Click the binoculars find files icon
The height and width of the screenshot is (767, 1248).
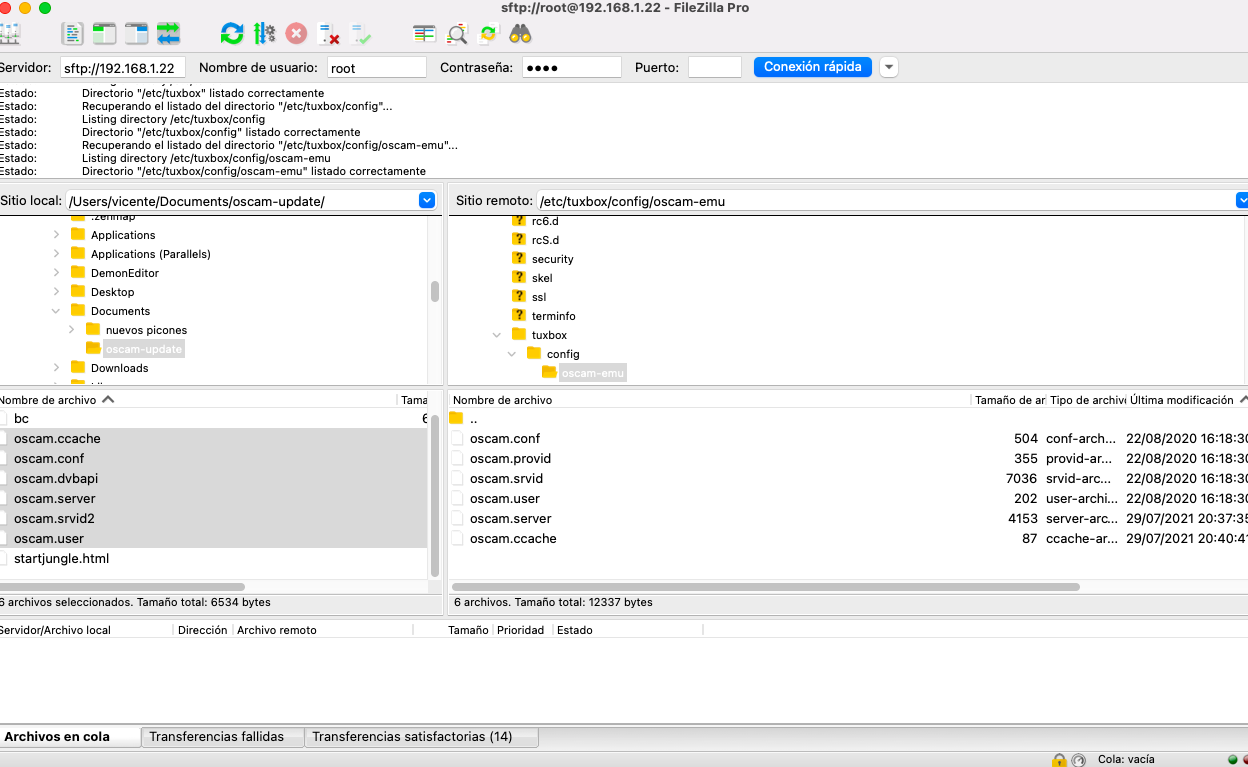tap(520, 33)
